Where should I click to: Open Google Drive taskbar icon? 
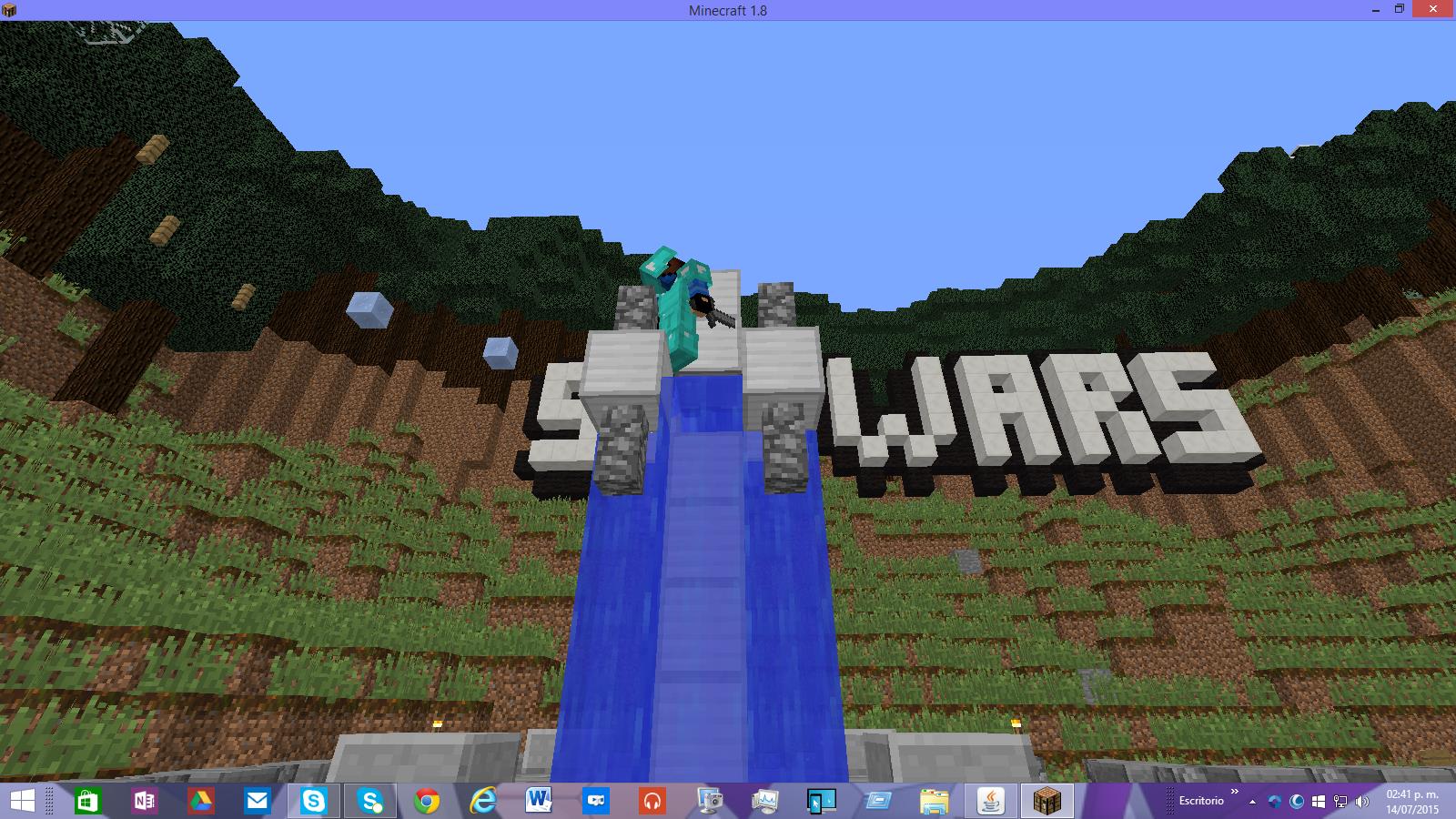click(x=201, y=801)
